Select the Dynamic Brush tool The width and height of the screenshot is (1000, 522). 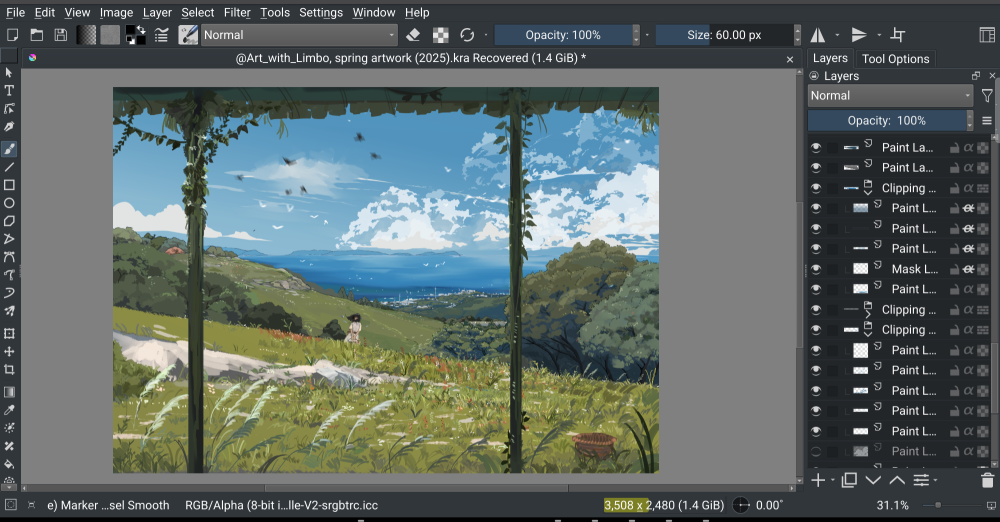click(x=9, y=293)
